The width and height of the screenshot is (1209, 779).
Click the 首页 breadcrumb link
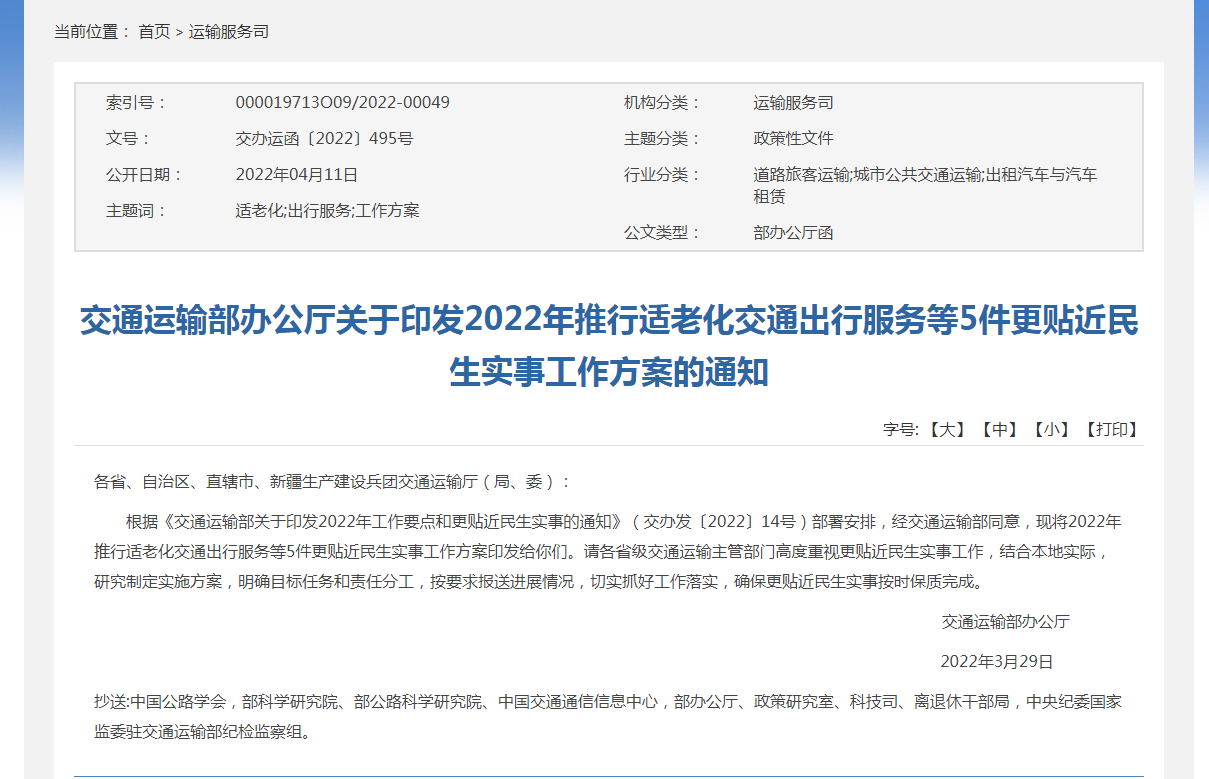pos(154,32)
